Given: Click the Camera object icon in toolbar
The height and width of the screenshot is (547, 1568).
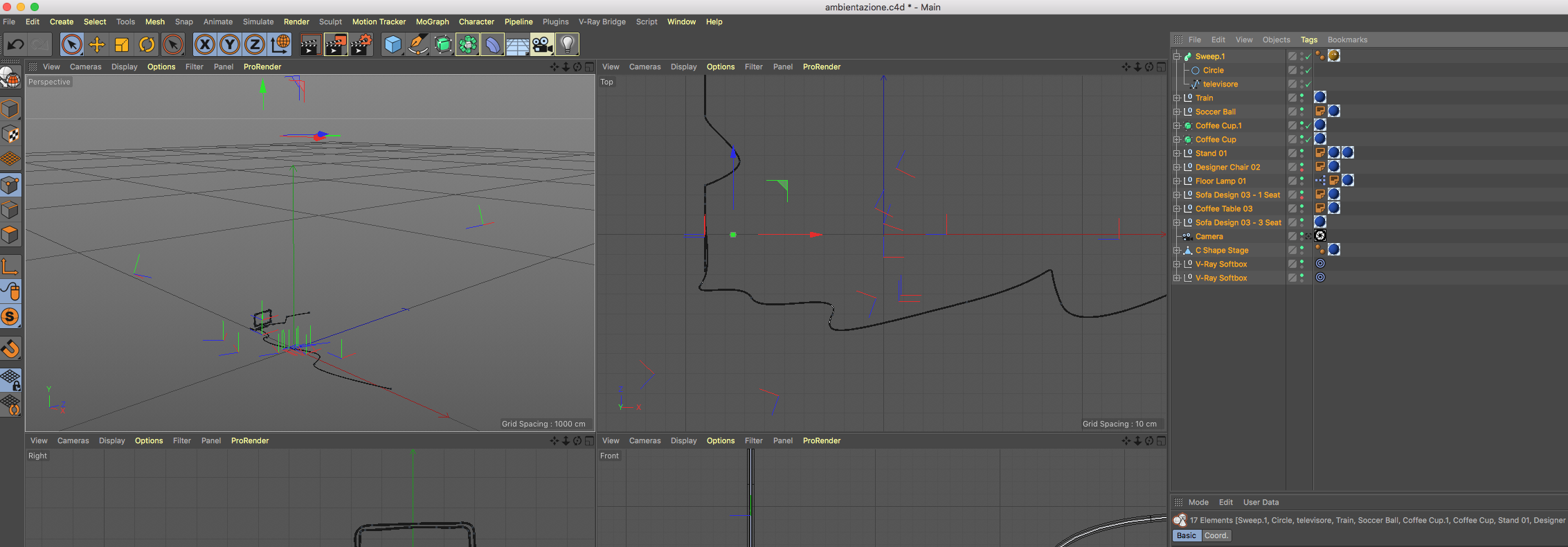Looking at the screenshot, I should coord(542,45).
